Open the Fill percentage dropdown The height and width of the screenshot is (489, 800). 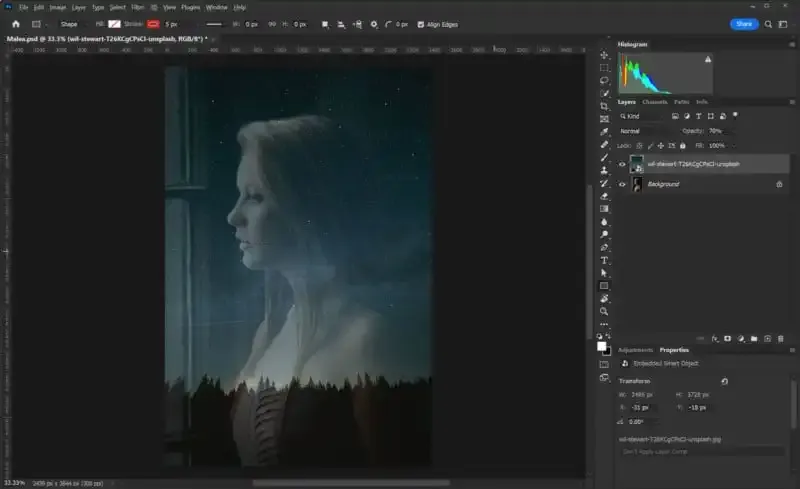pyautogui.click(x=734, y=145)
